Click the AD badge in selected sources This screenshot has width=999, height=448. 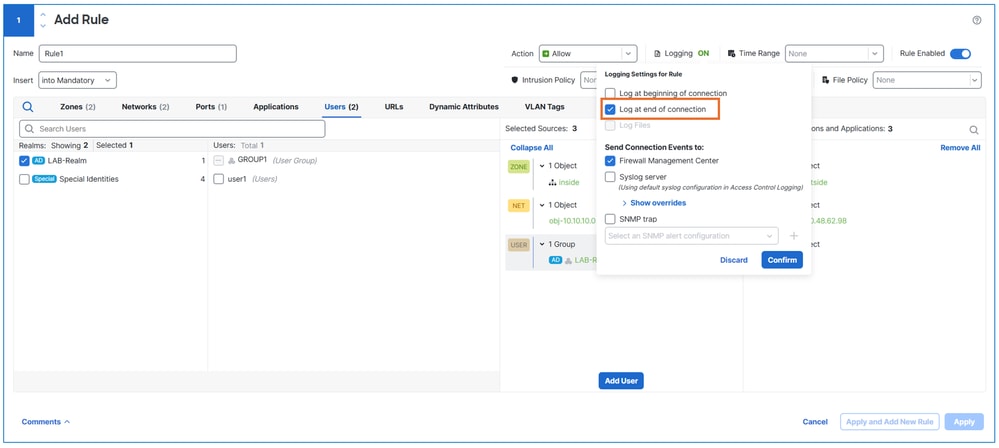(x=556, y=260)
